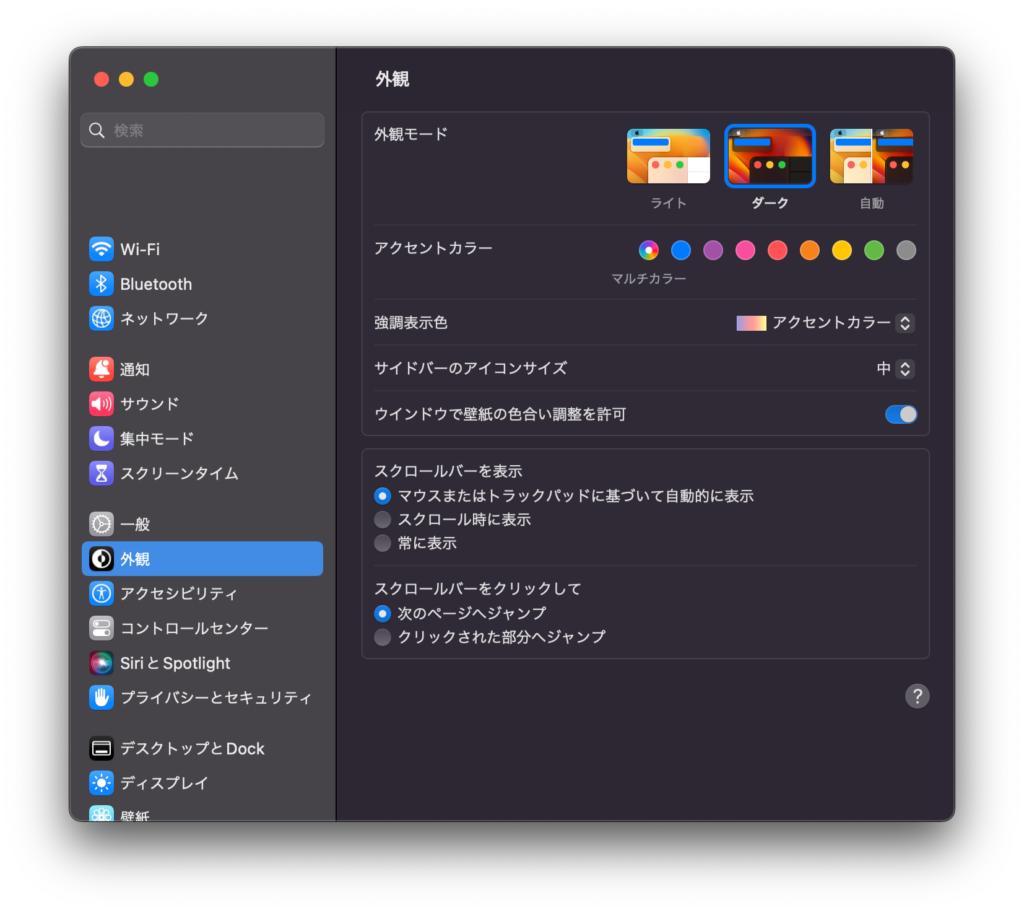Select コントロールセンター sidebar entry
Image resolution: width=1024 pixels, height=913 pixels.
194,628
